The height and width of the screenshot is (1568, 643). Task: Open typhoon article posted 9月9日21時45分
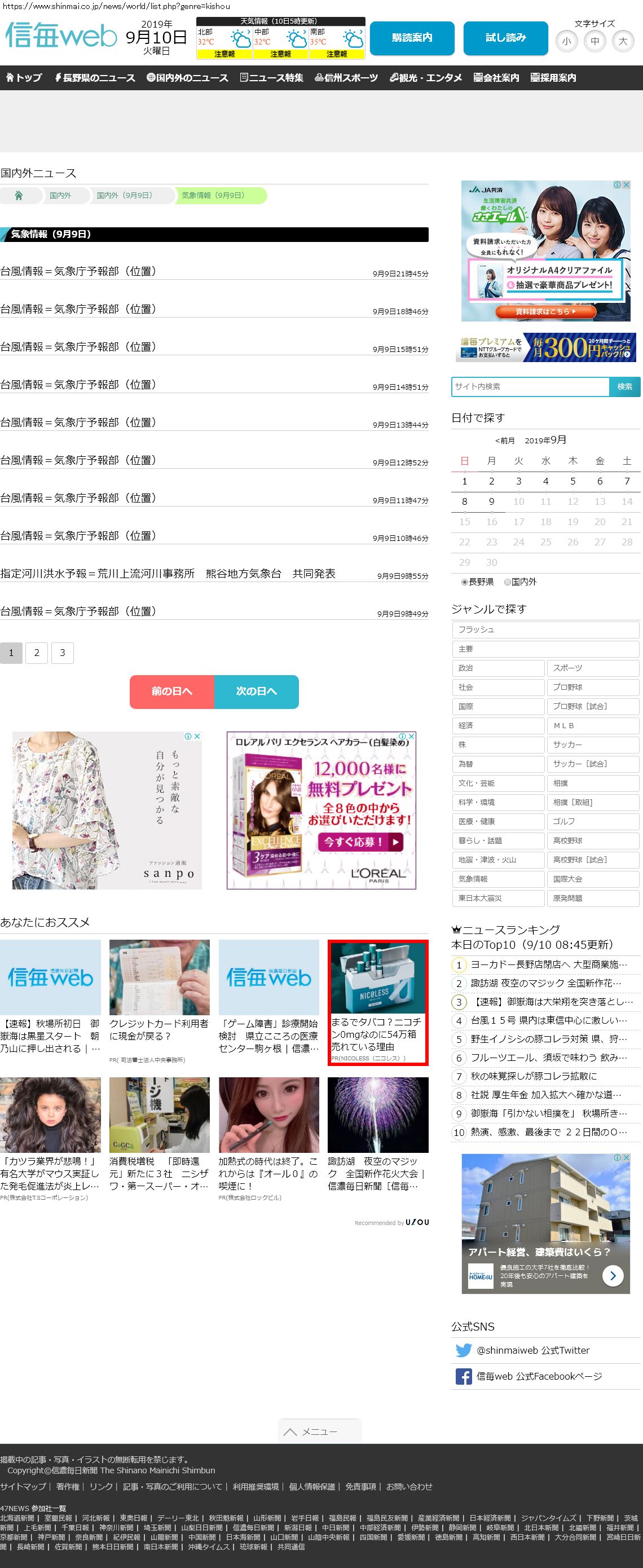[78, 271]
